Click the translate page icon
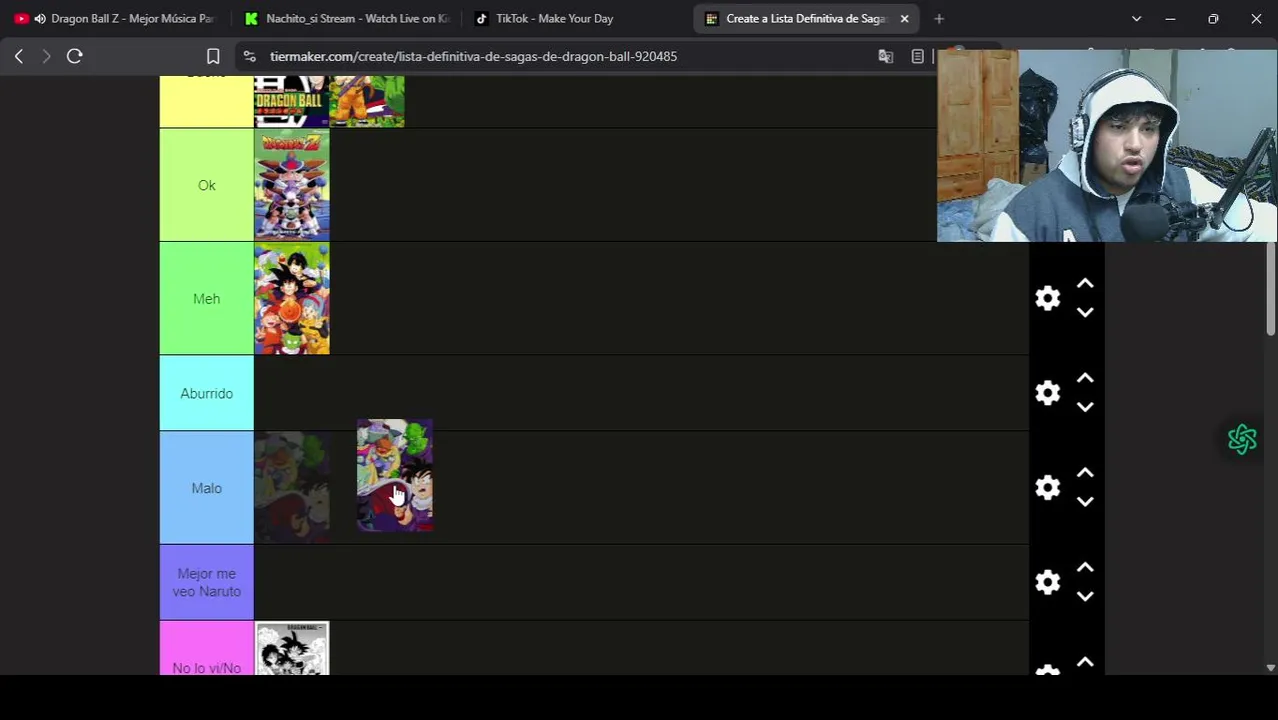1278x720 pixels. 885,56
